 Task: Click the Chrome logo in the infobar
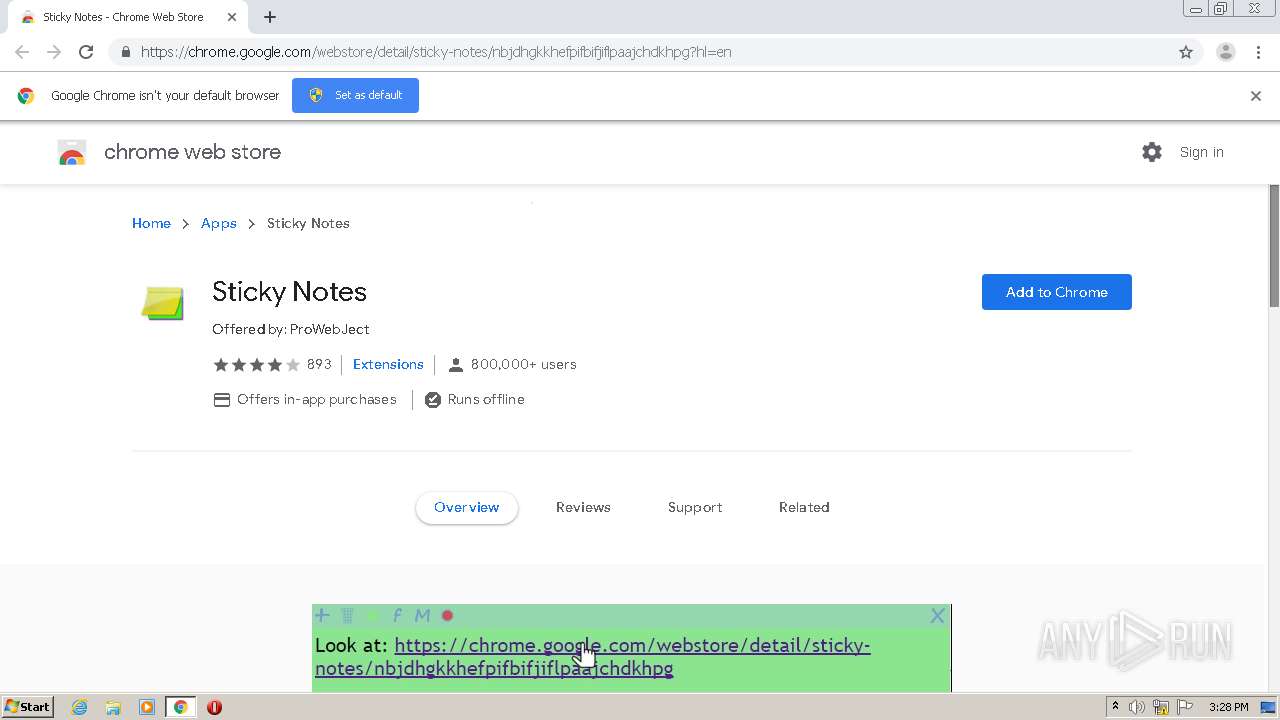[26, 96]
